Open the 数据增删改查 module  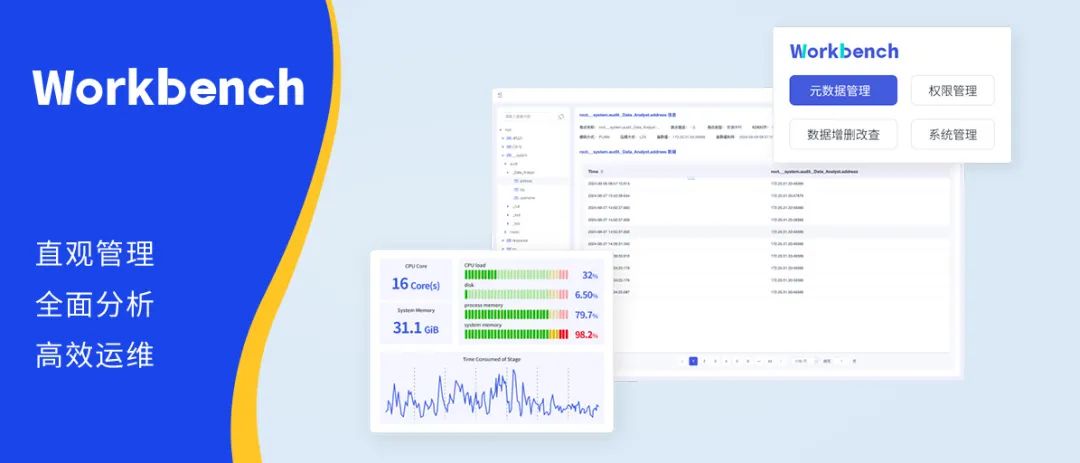click(x=843, y=134)
